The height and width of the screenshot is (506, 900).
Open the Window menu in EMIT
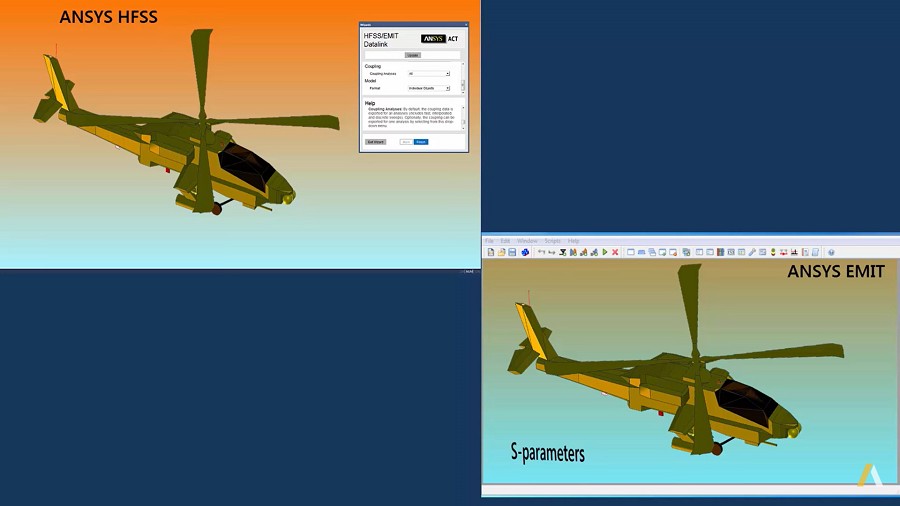pyautogui.click(x=527, y=241)
